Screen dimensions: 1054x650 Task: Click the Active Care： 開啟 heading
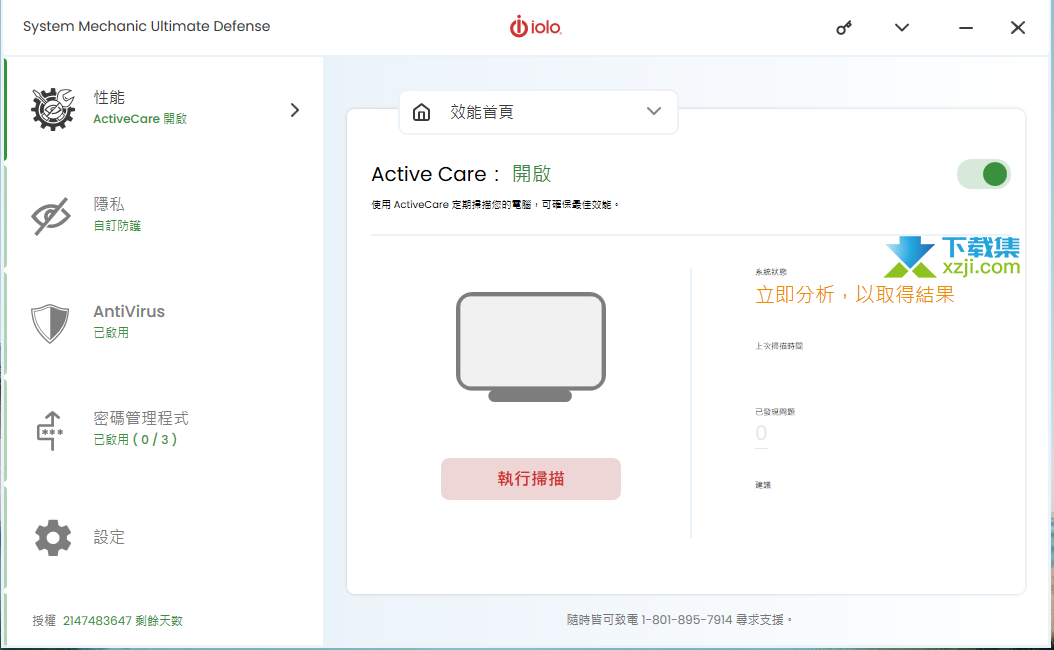[461, 174]
